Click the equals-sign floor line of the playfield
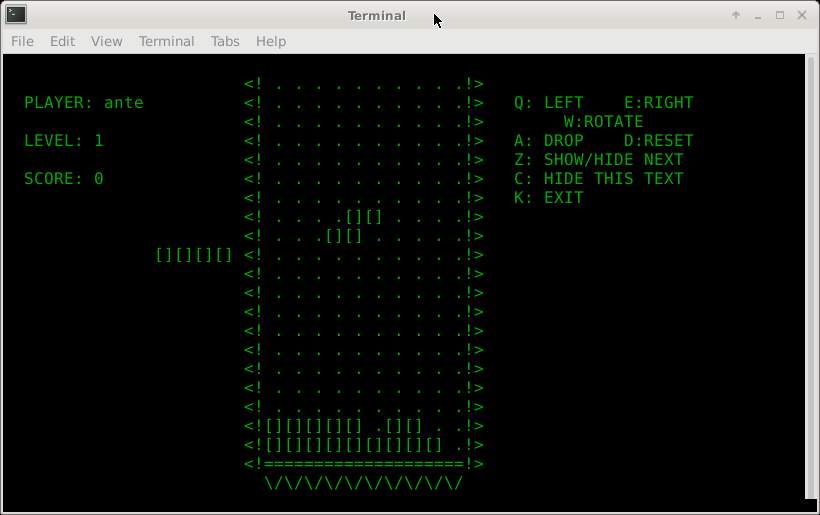820x515 pixels. coord(364,464)
